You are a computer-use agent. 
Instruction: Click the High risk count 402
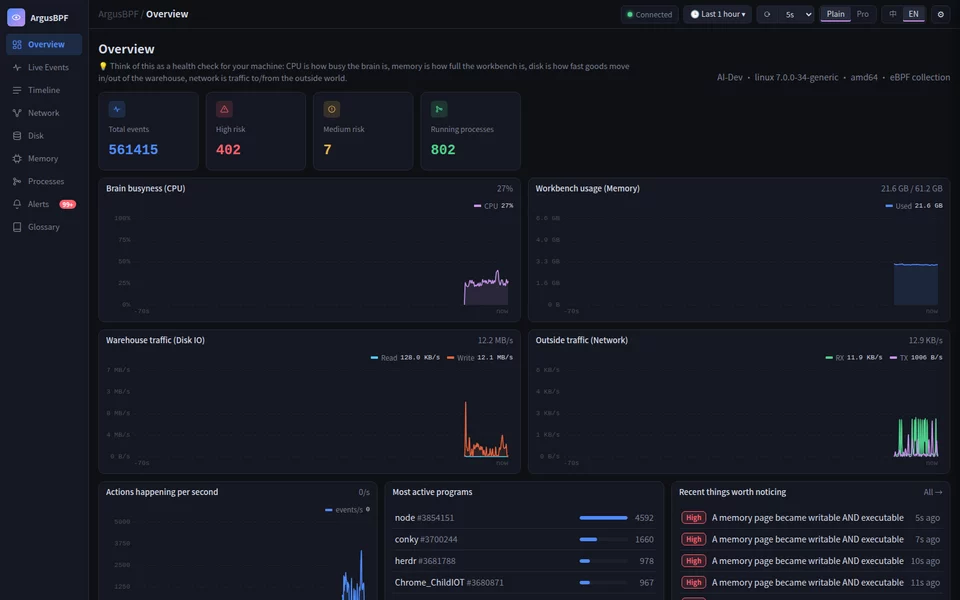point(228,149)
